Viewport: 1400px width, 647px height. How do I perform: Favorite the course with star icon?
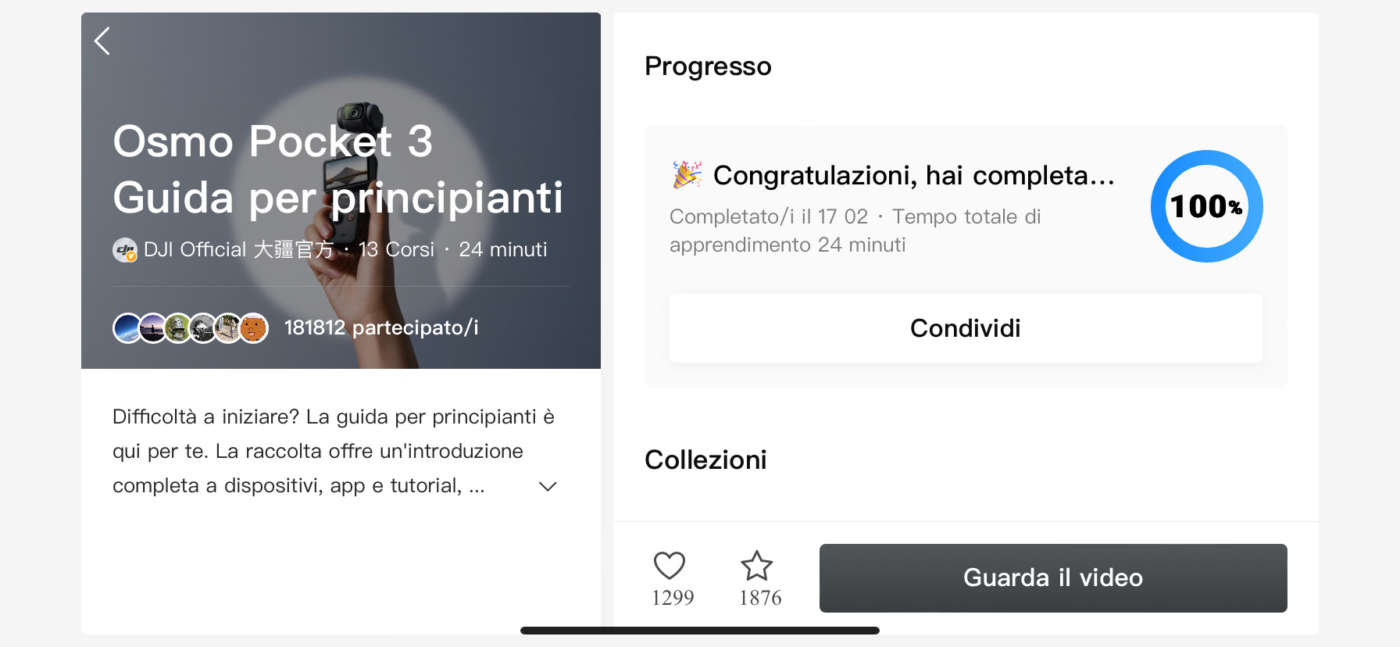click(757, 566)
